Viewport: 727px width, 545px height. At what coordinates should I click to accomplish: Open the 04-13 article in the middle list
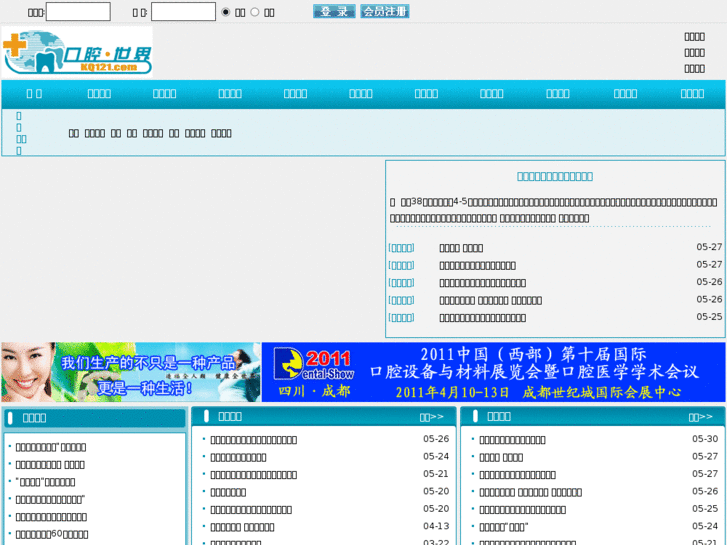click(x=242, y=527)
